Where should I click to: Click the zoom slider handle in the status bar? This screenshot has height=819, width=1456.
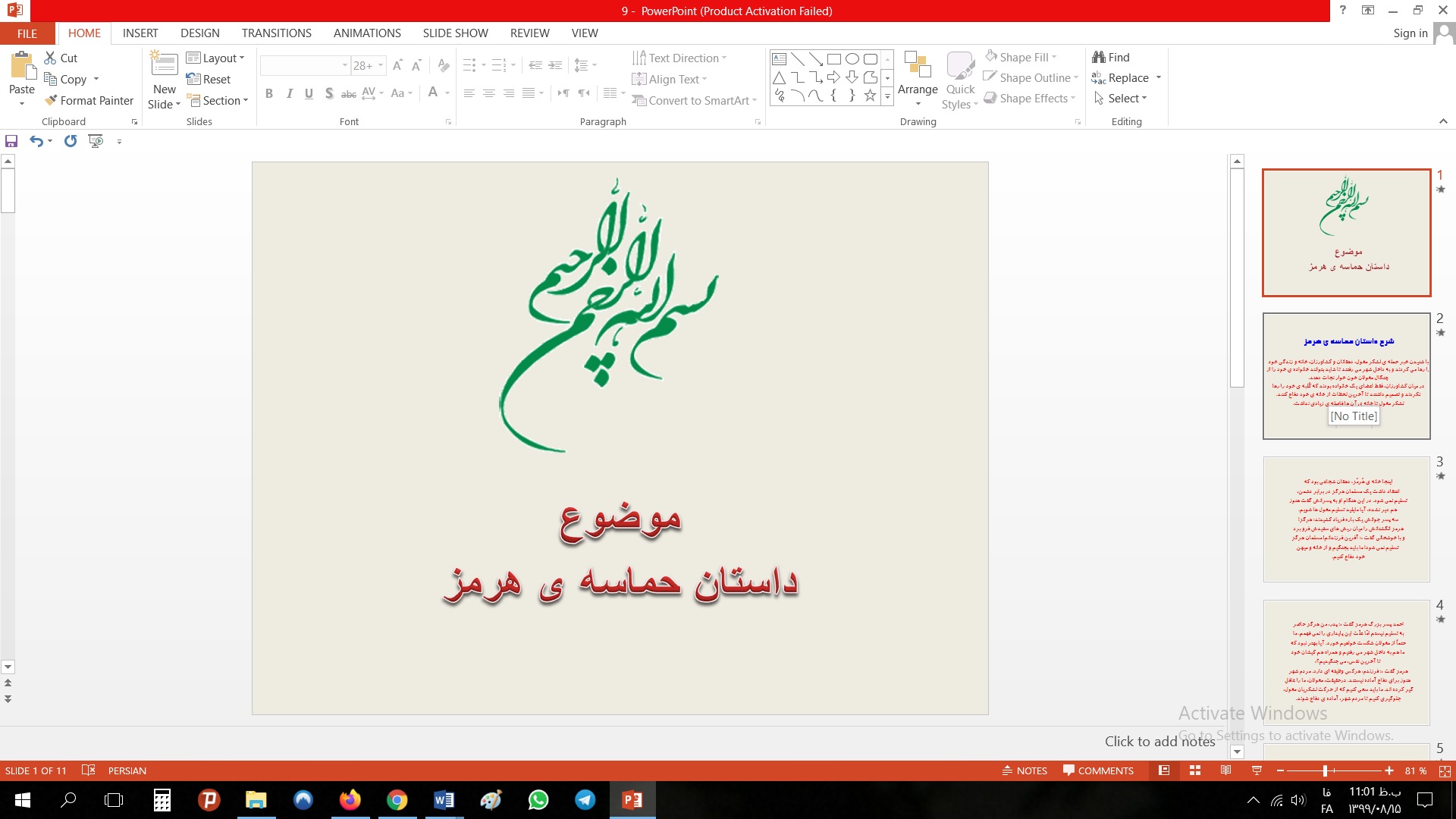pos(1326,770)
